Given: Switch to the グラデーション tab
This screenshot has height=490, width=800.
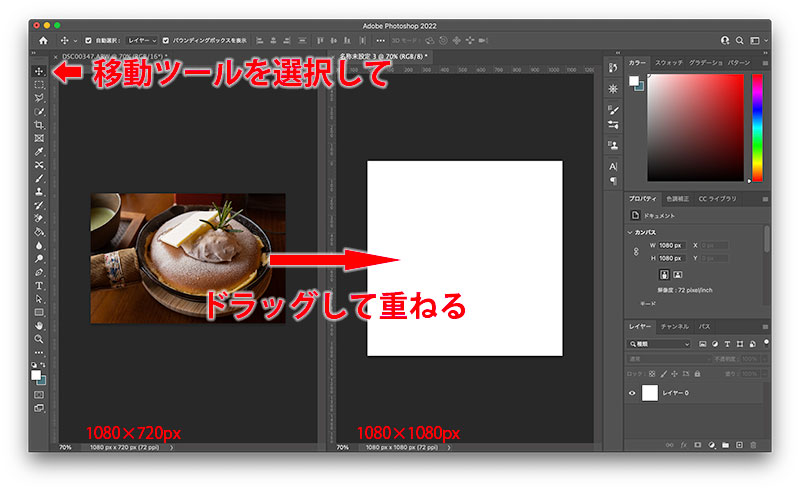Looking at the screenshot, I should click(706, 63).
